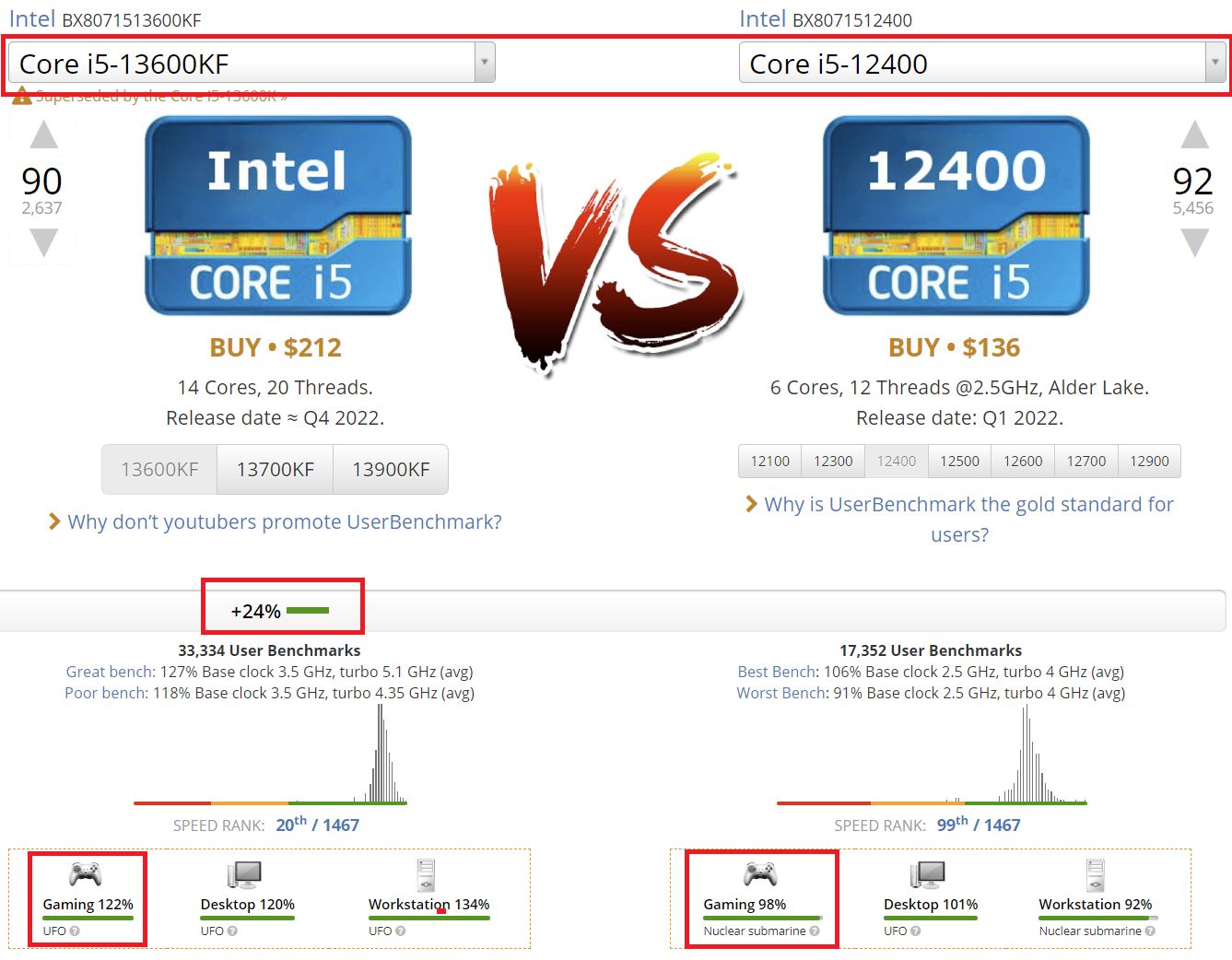Open the 'Best Bench' link

pos(777,672)
